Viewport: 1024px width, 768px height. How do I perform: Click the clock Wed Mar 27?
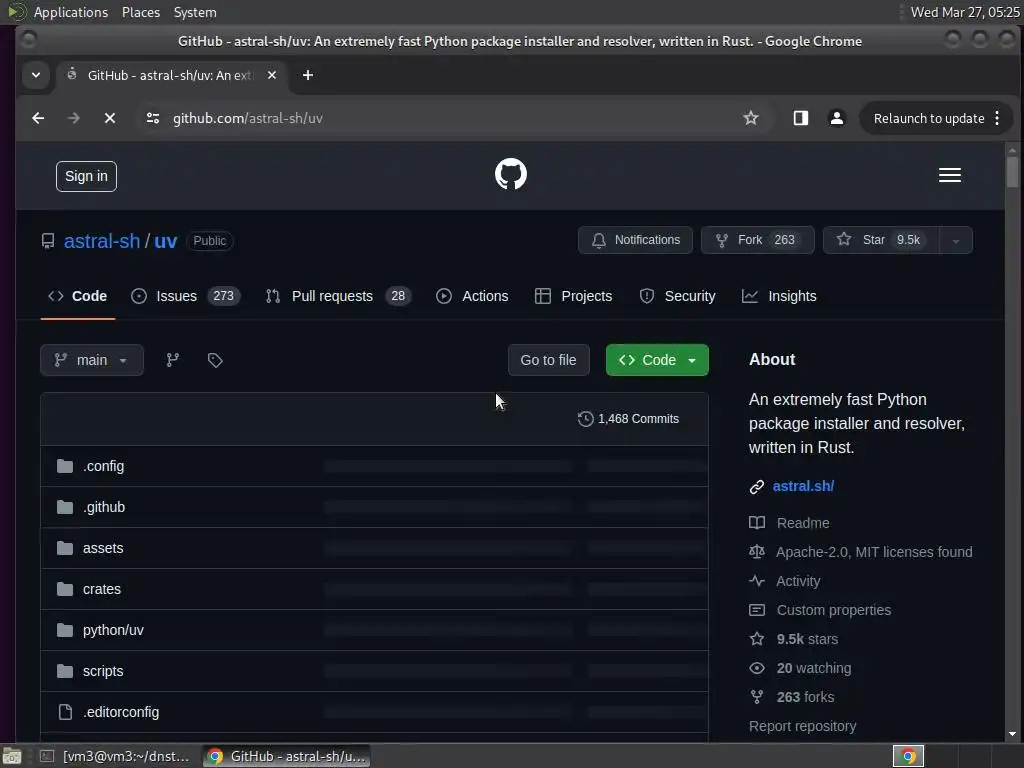965,12
